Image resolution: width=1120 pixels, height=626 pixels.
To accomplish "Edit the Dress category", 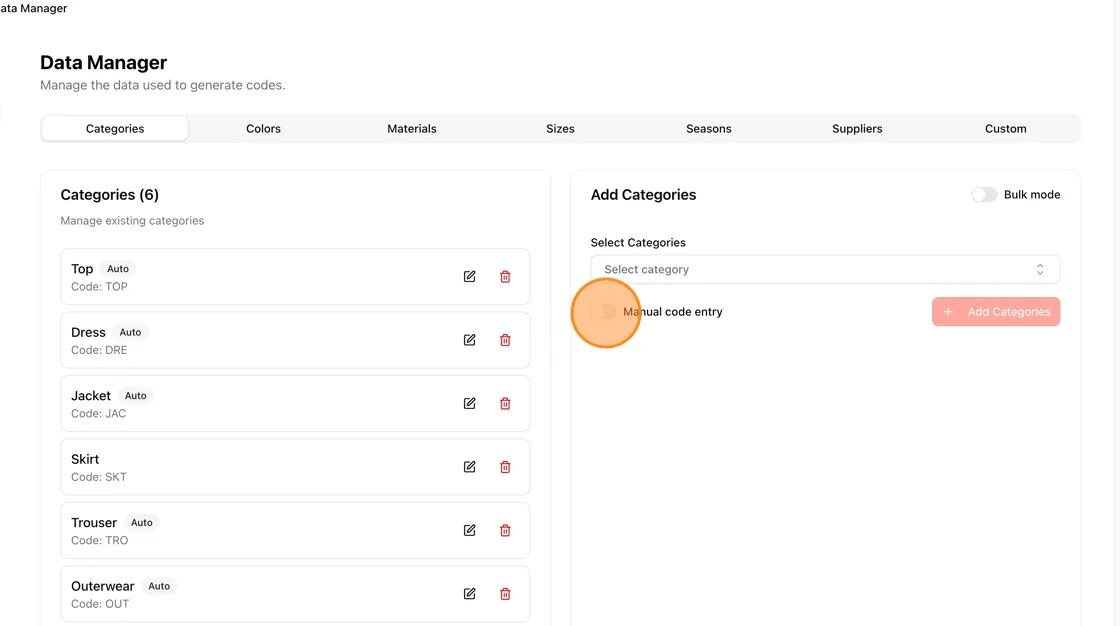I will 469,340.
